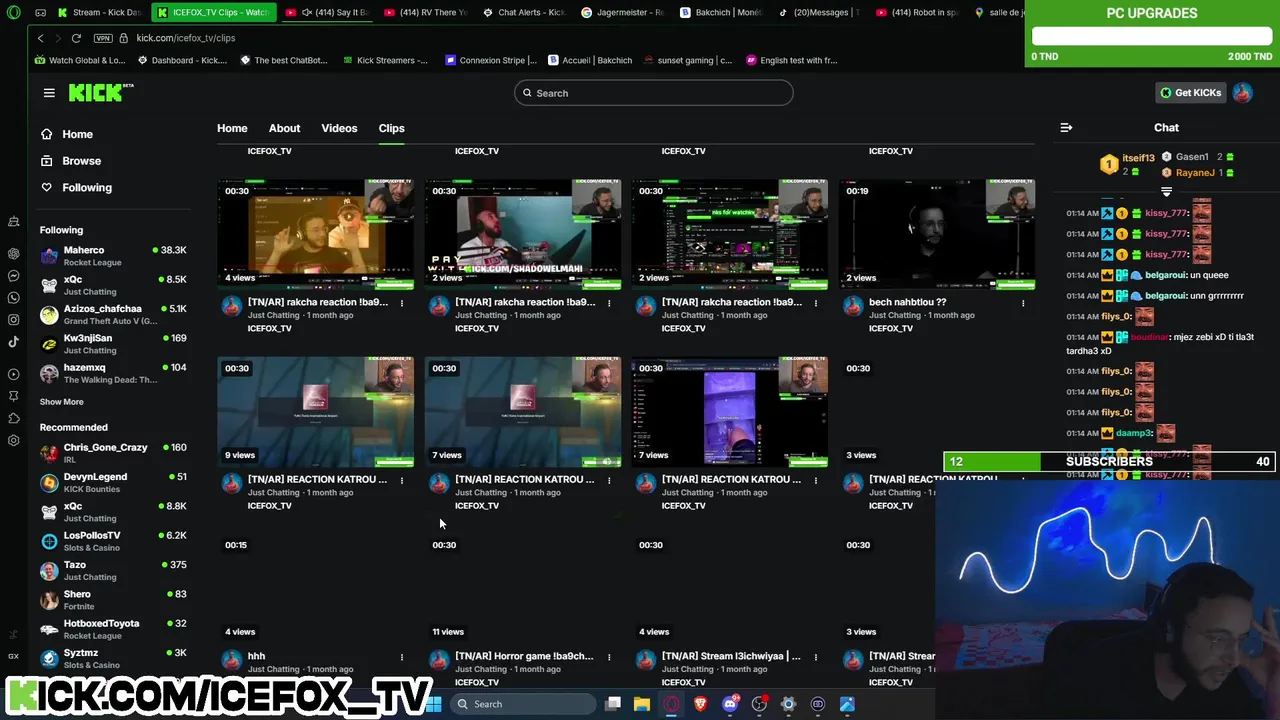
Task: Click the Kick search field
Action: (653, 93)
